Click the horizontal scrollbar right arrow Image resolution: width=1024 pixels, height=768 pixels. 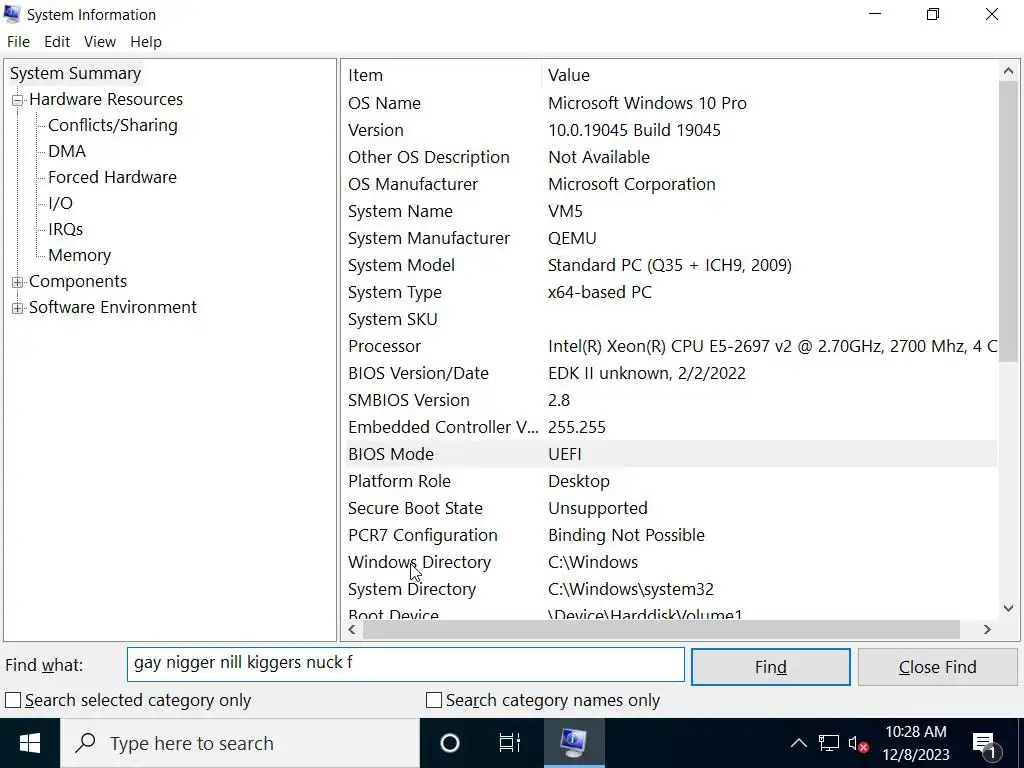point(987,630)
